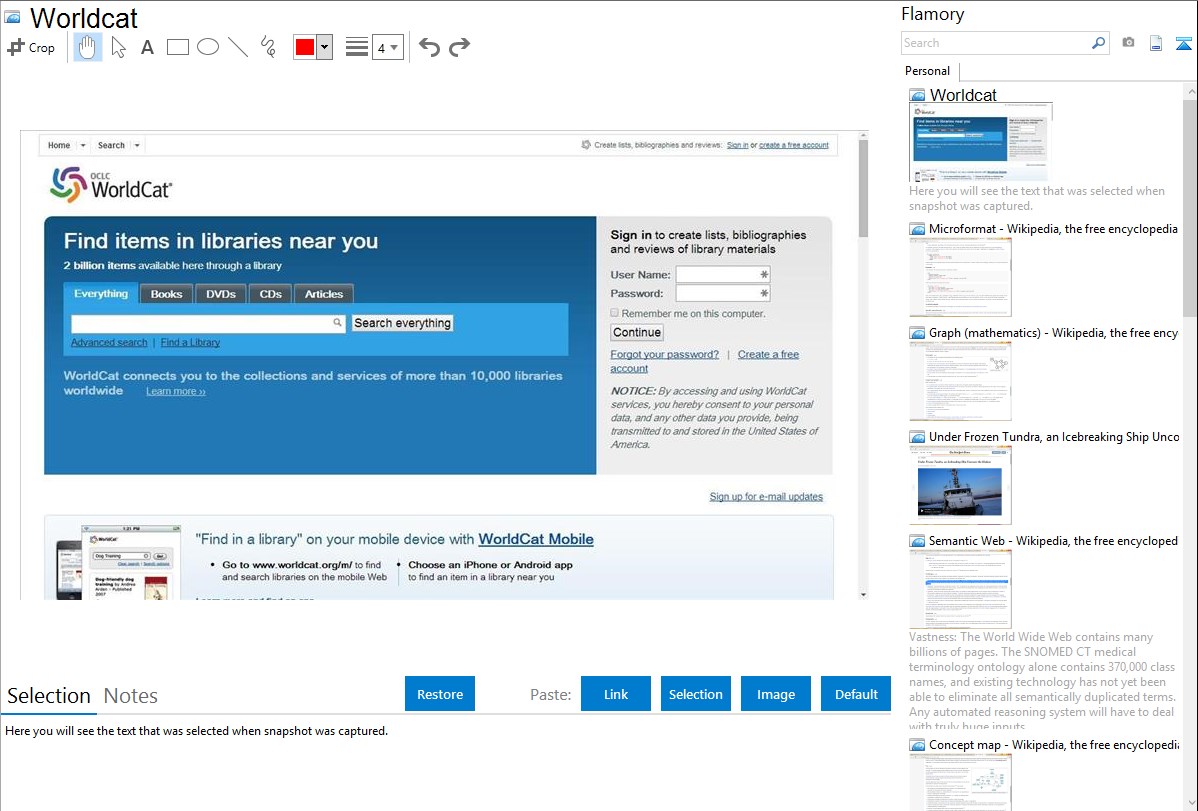Choose the arrow pointer tool
The width and height of the screenshot is (1198, 811).
118,47
